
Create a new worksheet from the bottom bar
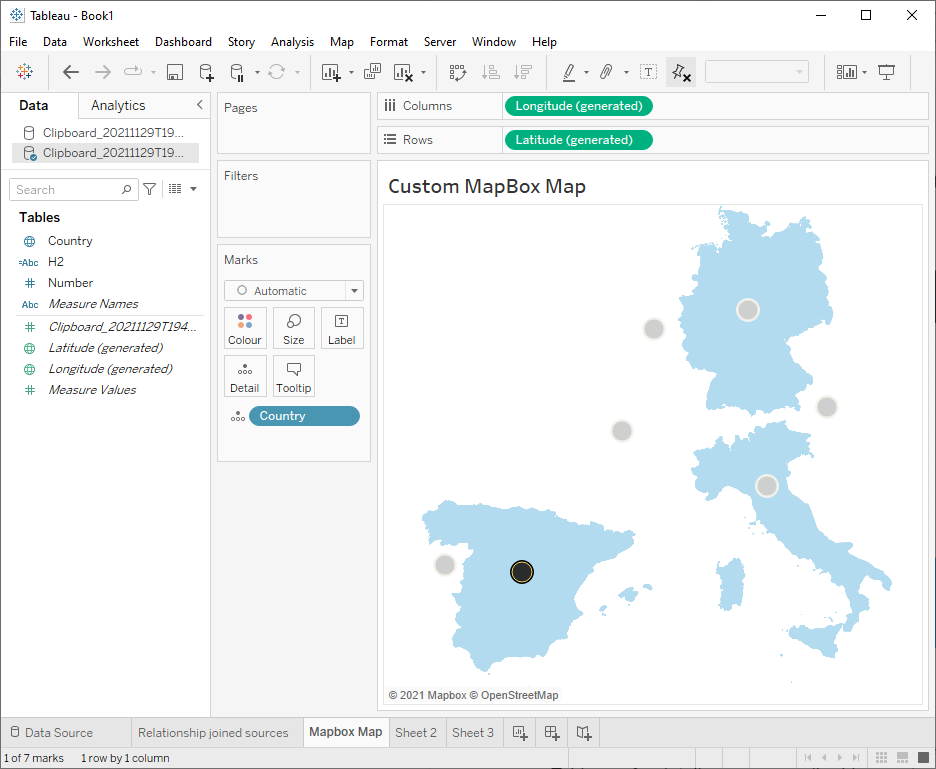519,732
